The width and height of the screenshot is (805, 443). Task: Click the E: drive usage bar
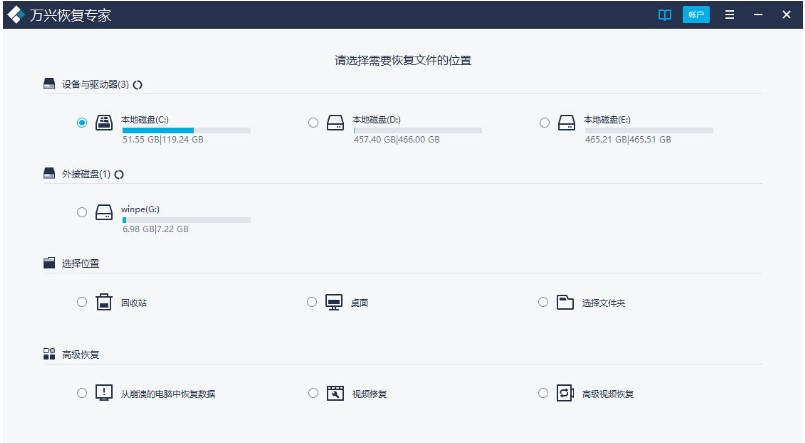[x=649, y=130]
